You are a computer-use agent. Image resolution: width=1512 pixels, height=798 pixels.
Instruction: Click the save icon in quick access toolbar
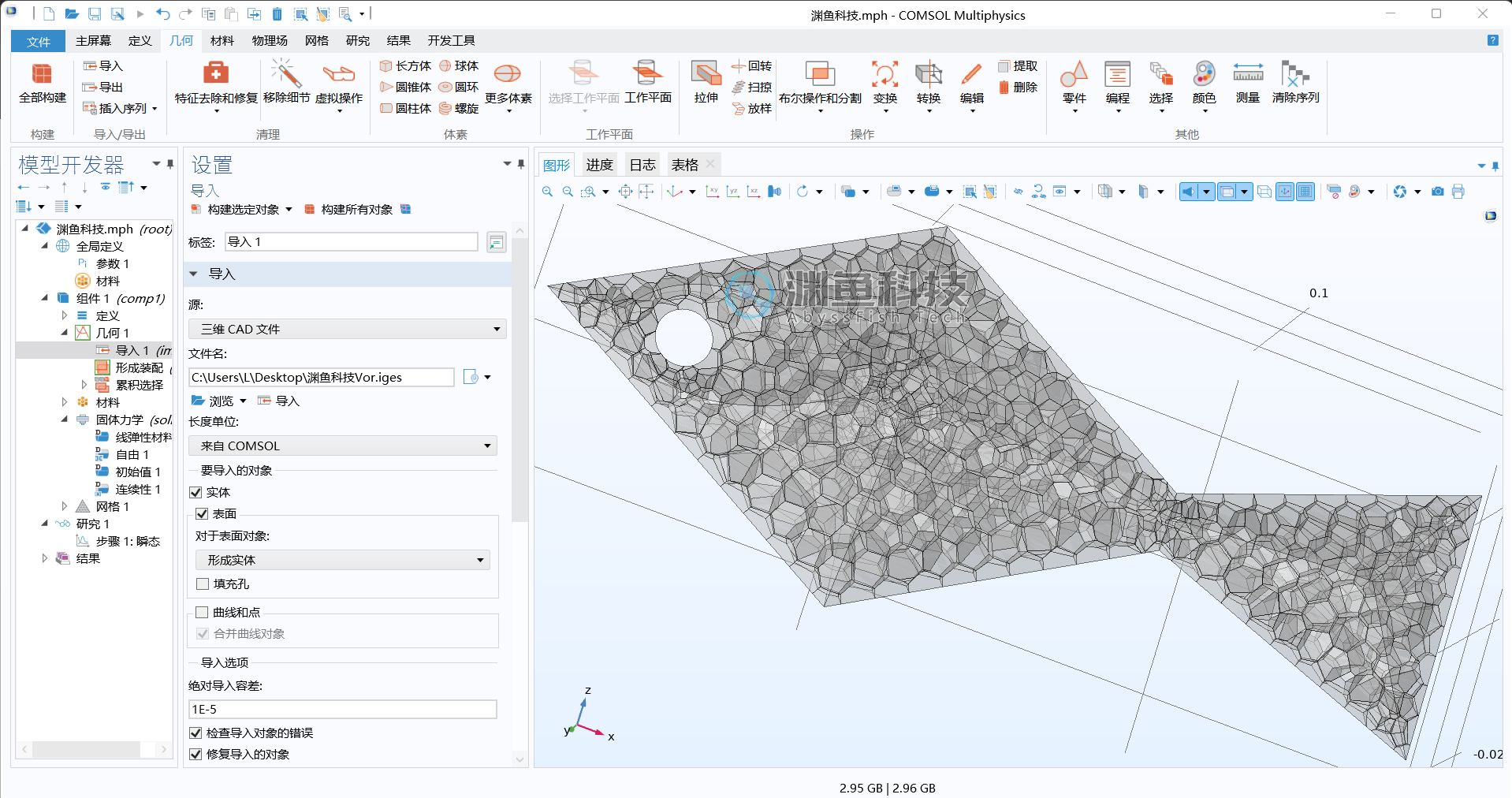click(x=95, y=14)
